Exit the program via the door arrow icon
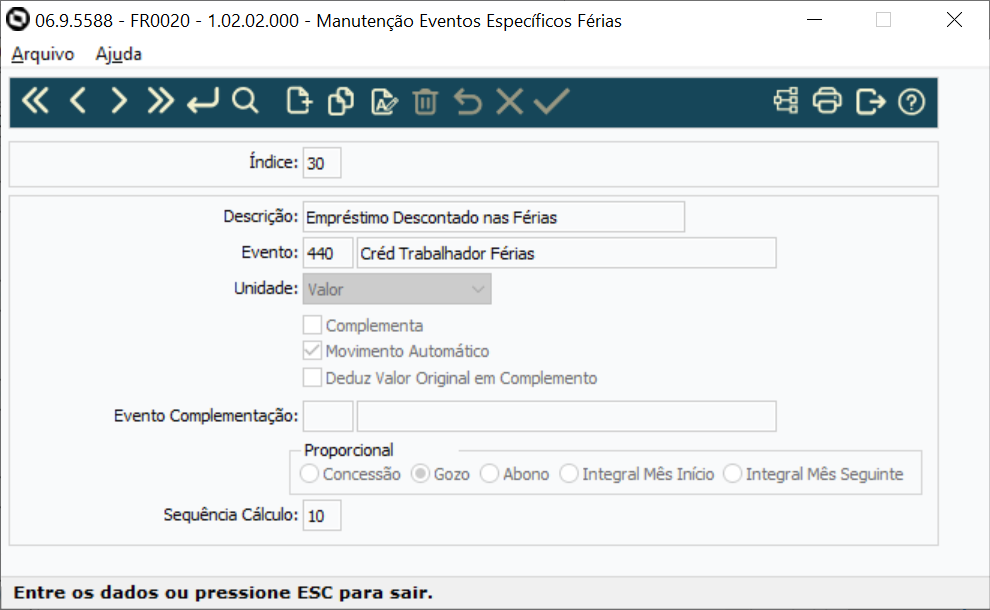Image resolution: width=990 pixels, height=610 pixels. [869, 100]
